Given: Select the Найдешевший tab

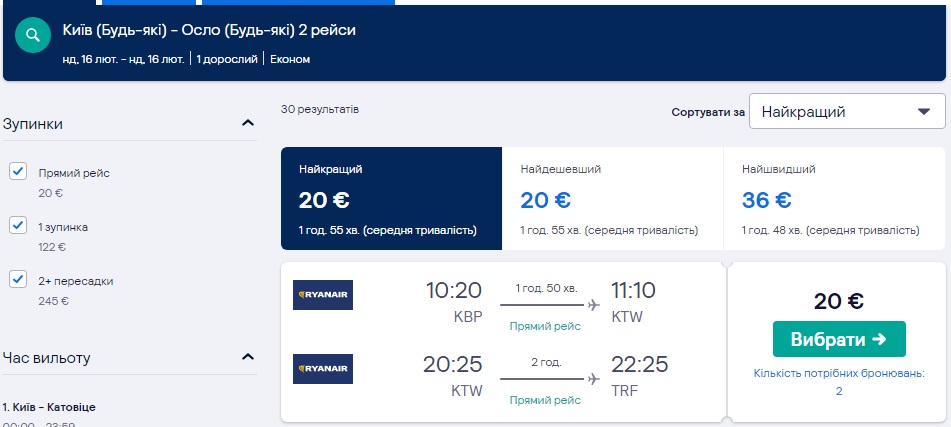Looking at the screenshot, I should 611,198.
